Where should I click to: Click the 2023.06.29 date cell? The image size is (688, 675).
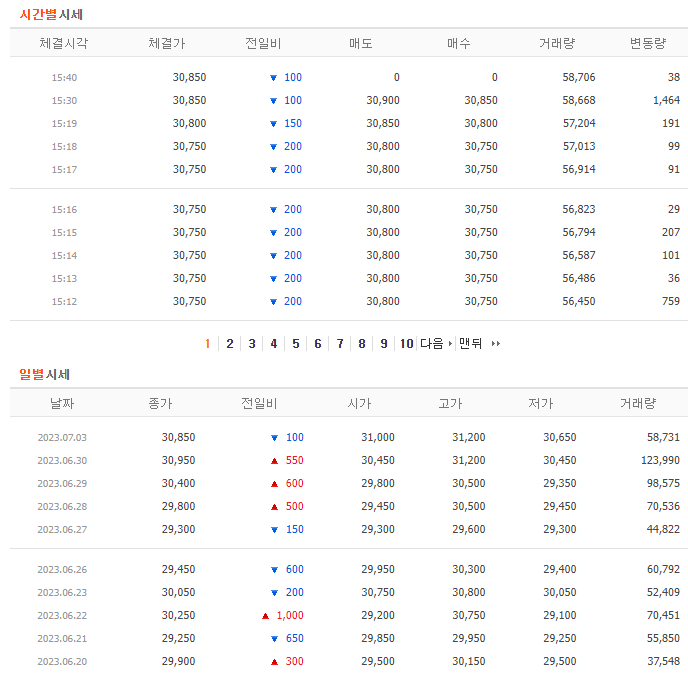click(x=62, y=483)
